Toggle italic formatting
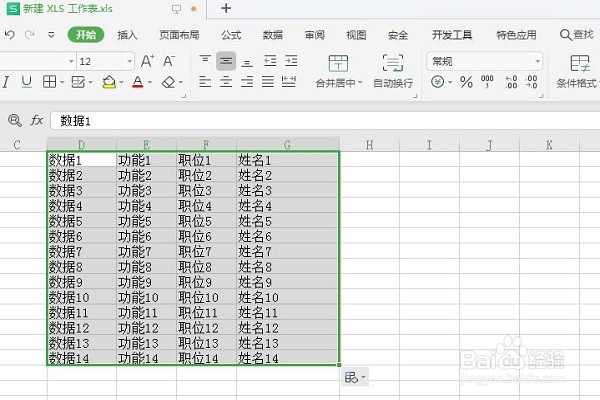Screen dimensions: 600x400 tap(6, 82)
